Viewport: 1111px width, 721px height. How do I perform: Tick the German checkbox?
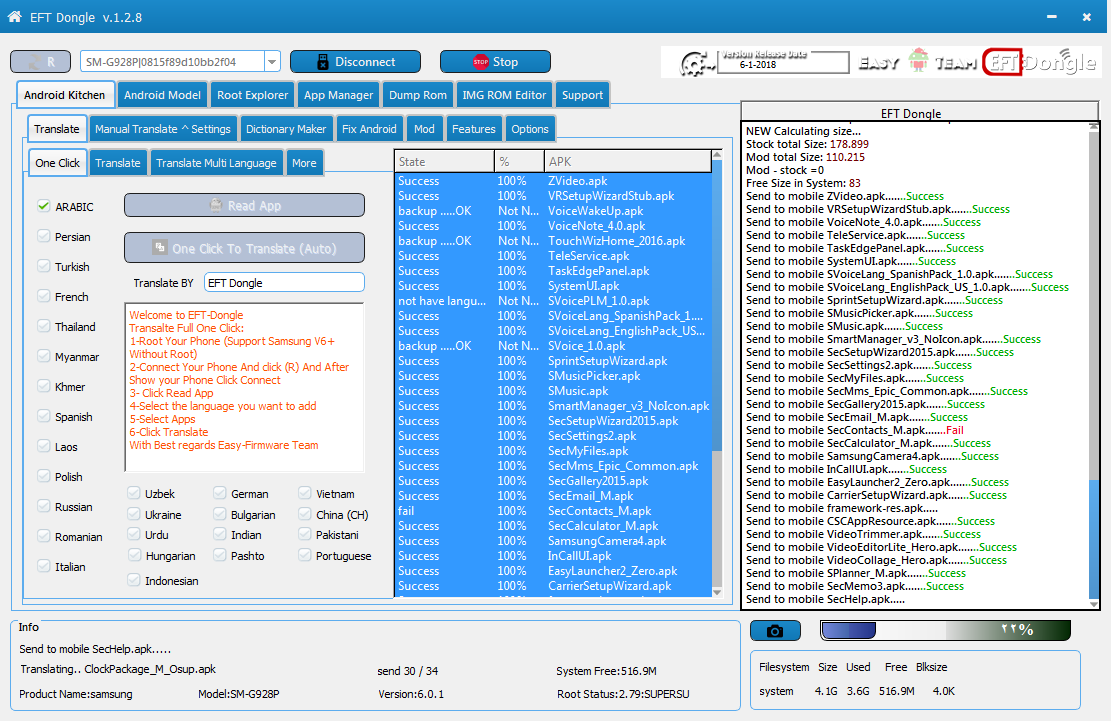219,493
